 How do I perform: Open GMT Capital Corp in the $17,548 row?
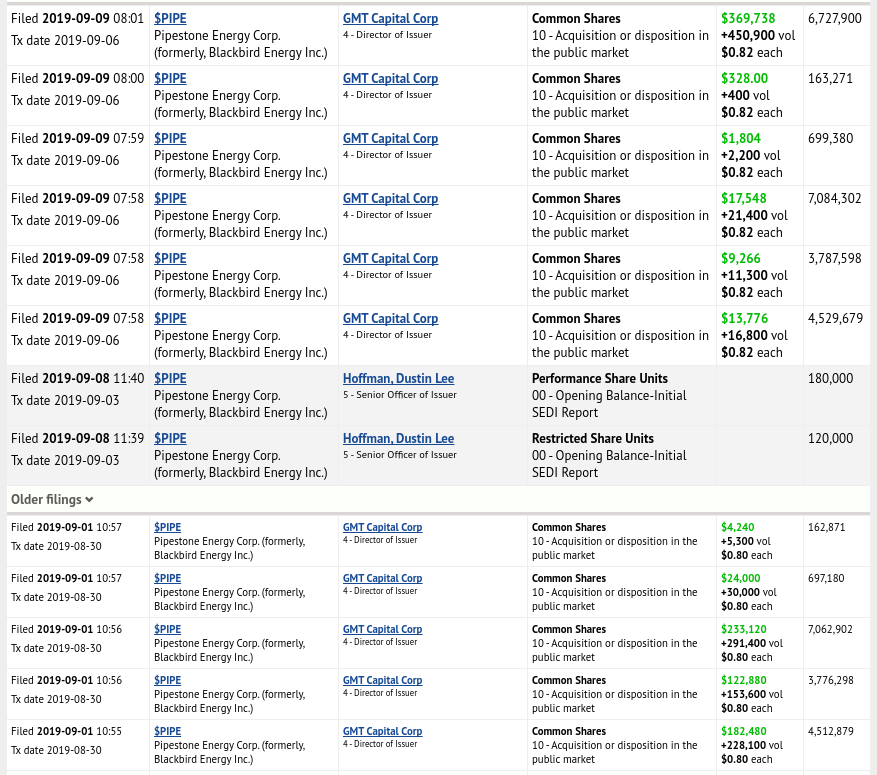[390, 199]
